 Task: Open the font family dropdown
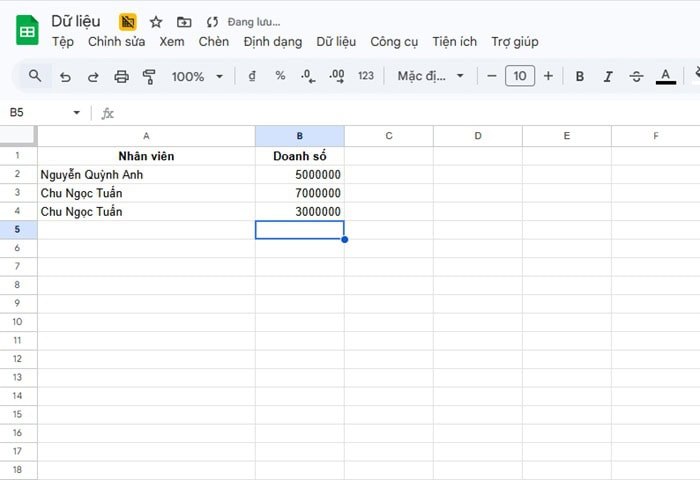tap(431, 76)
